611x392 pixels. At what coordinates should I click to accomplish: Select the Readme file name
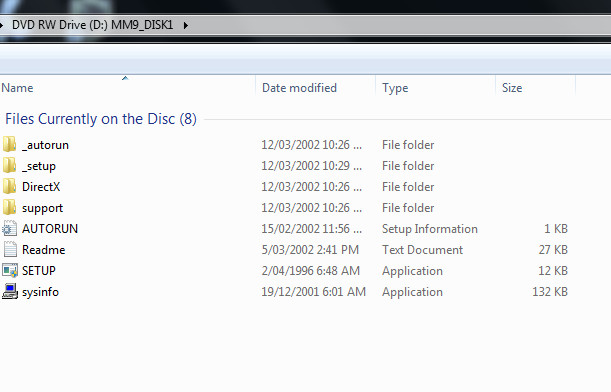(x=44, y=250)
